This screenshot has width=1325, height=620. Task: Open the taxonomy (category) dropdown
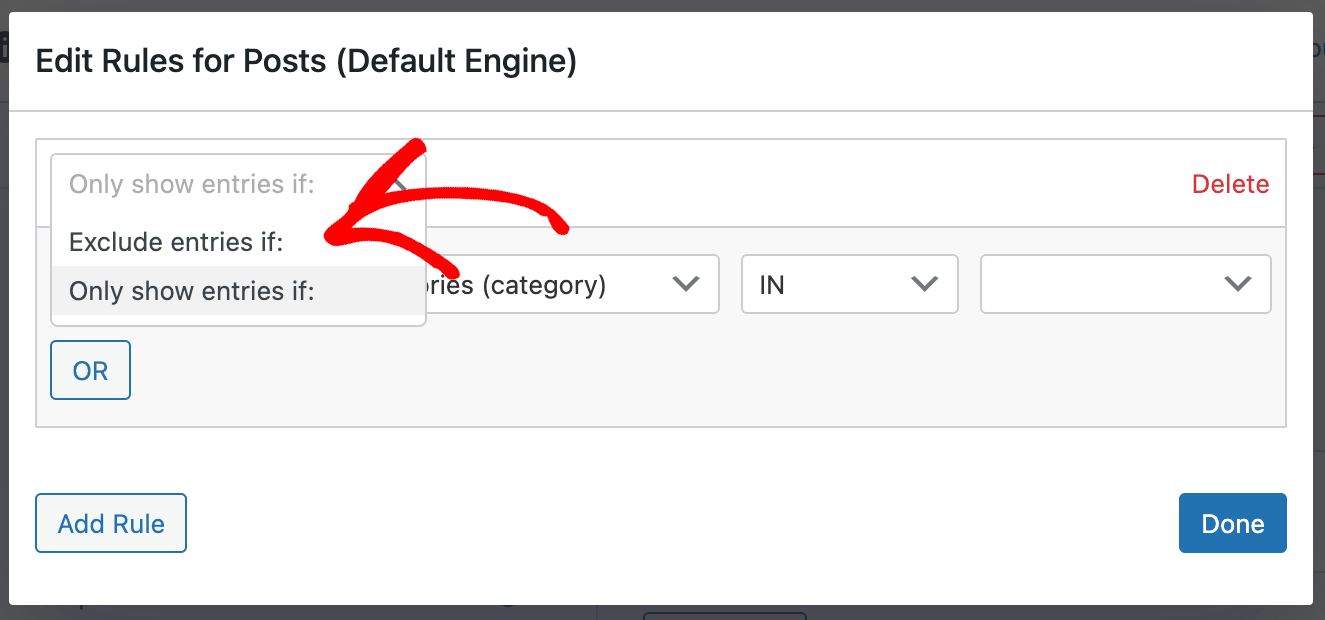(572, 284)
